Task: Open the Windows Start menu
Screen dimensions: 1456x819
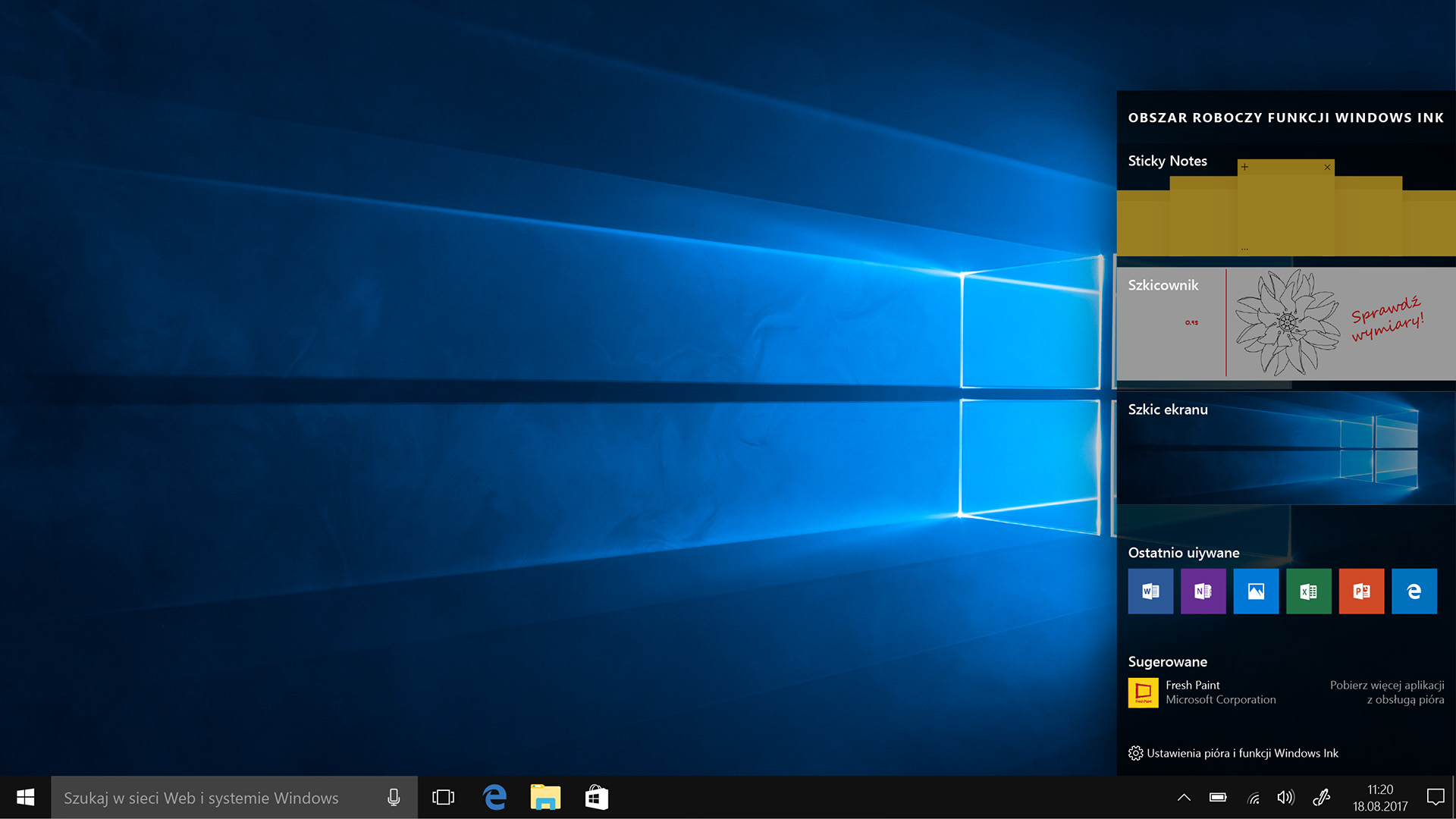Action: 25,797
